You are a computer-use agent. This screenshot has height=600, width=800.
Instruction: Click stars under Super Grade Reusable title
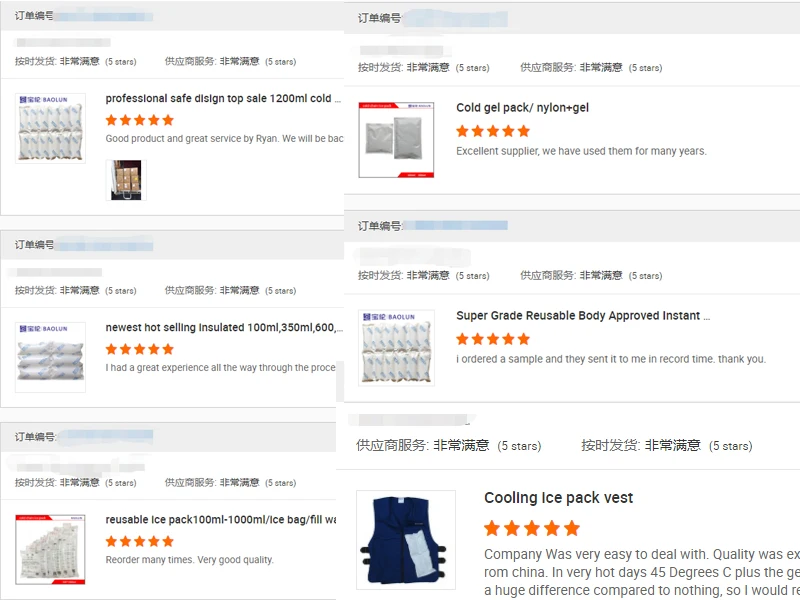(493, 339)
